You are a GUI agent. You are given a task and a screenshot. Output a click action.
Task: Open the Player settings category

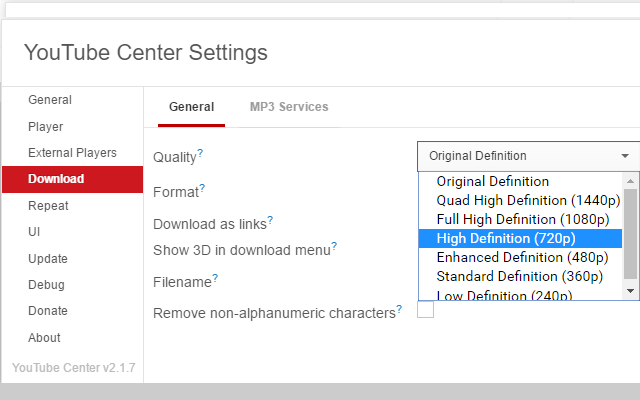[x=46, y=127]
